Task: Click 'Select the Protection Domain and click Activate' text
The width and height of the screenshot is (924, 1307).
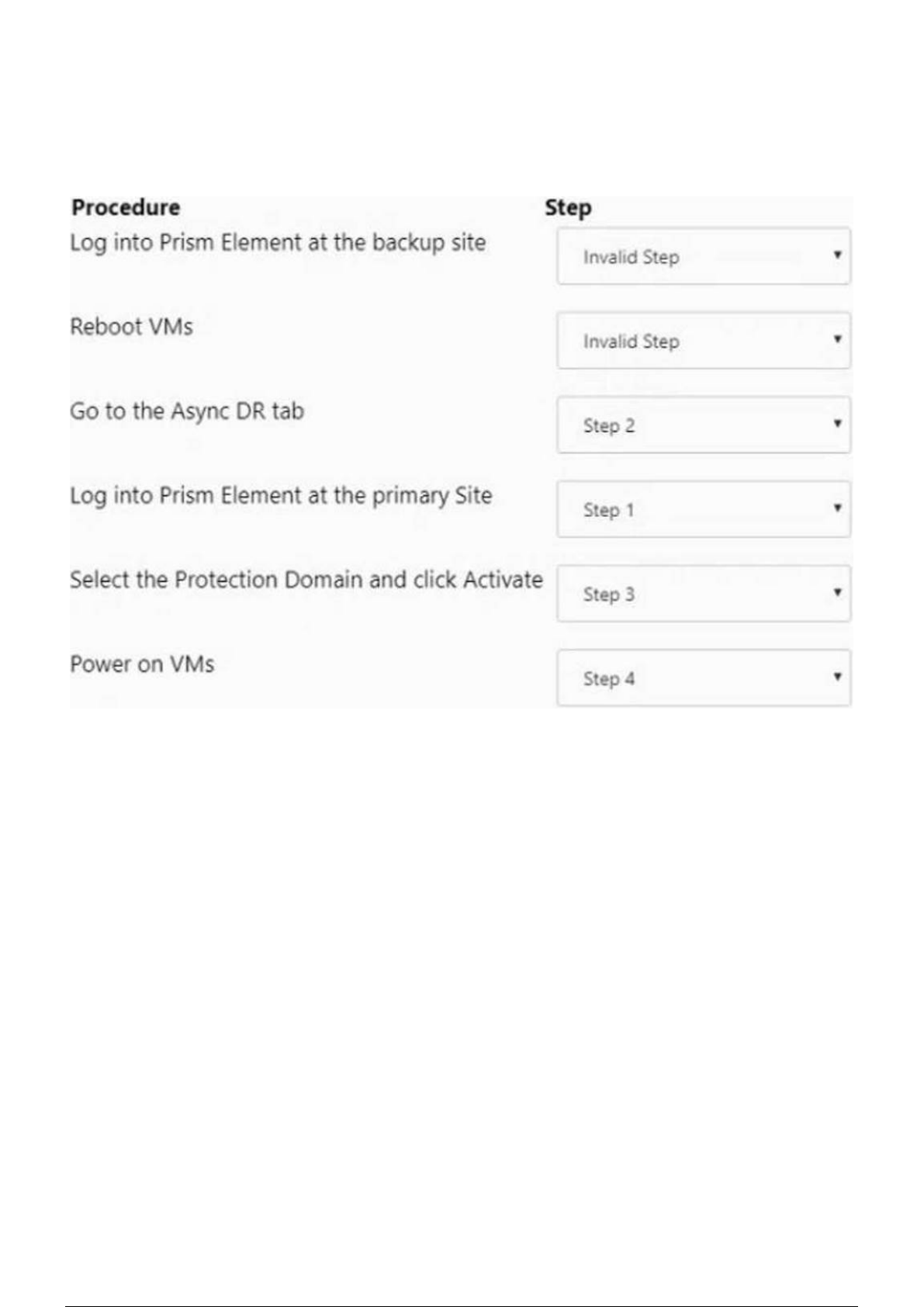Action: (306, 580)
